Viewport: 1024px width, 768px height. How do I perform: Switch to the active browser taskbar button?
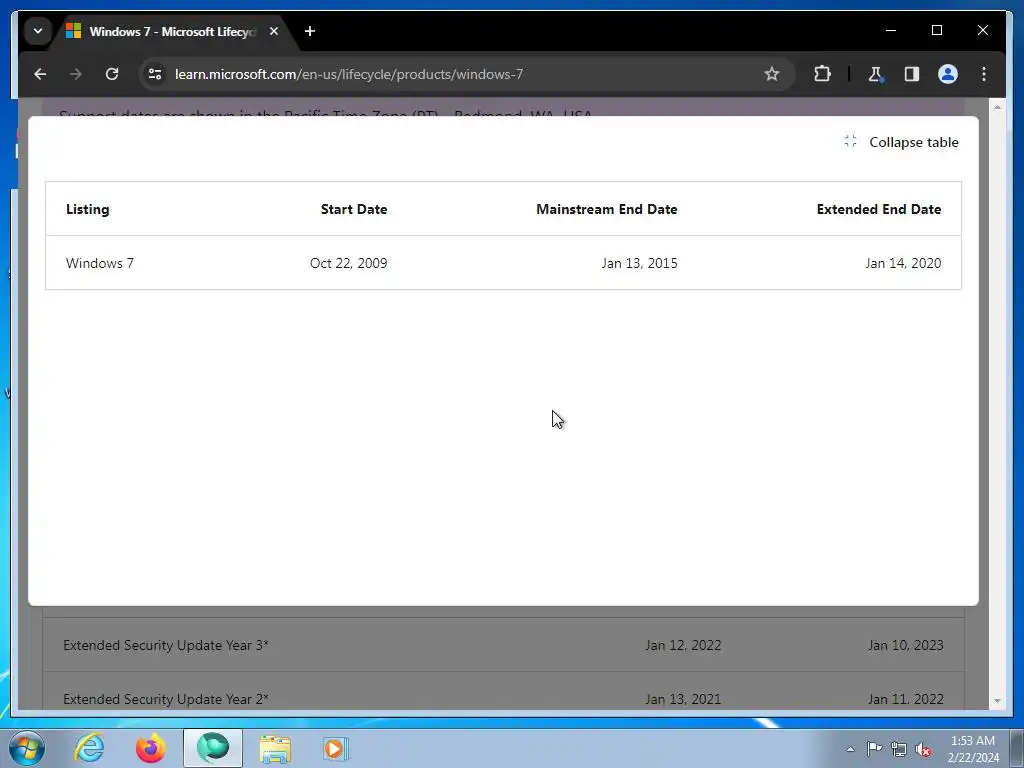click(x=213, y=748)
